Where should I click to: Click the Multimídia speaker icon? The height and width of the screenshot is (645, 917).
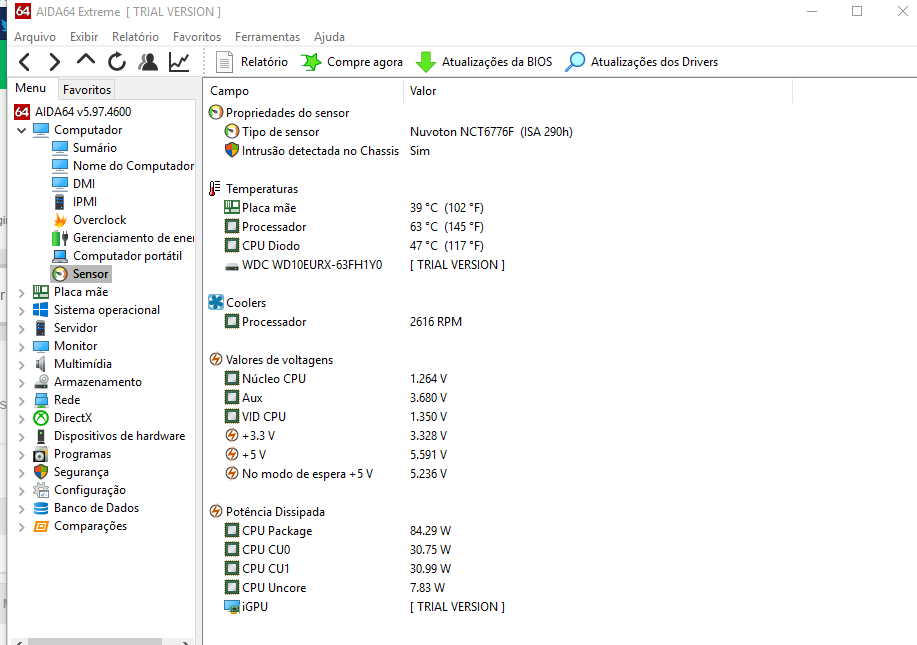coord(41,364)
